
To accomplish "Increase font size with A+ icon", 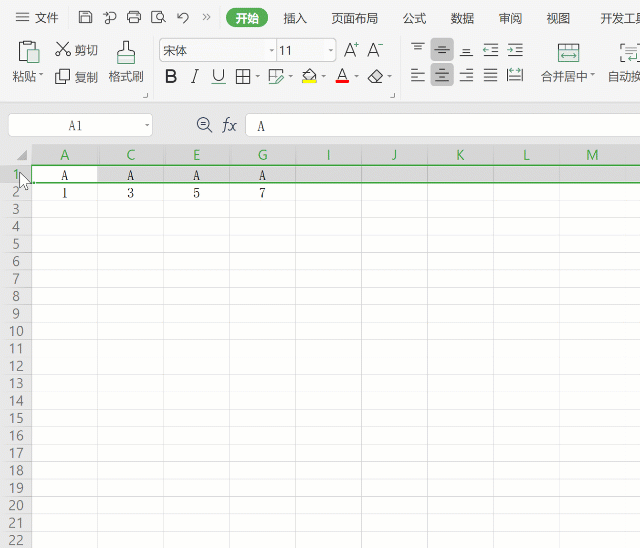I will coord(351,50).
